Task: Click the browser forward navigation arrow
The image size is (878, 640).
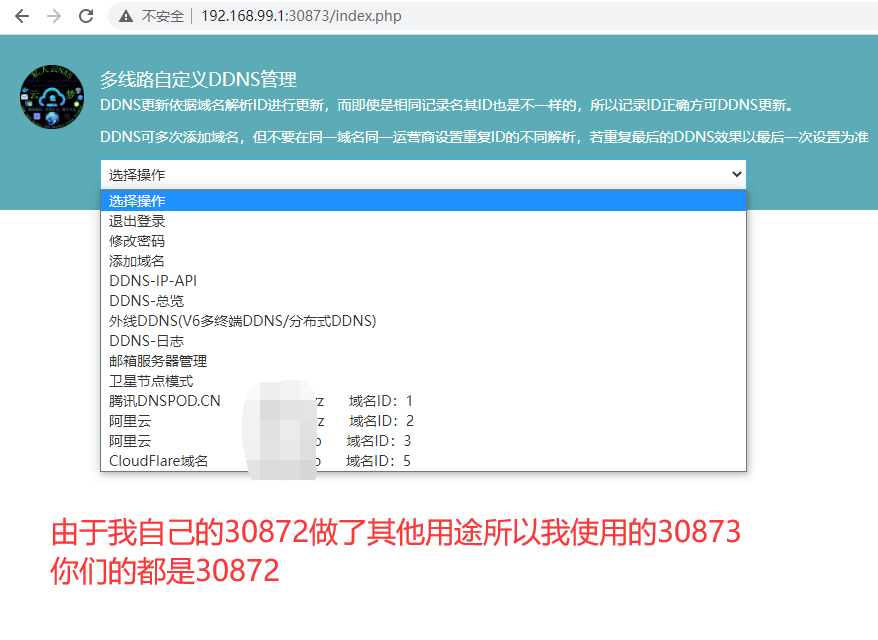Action: [x=53, y=16]
